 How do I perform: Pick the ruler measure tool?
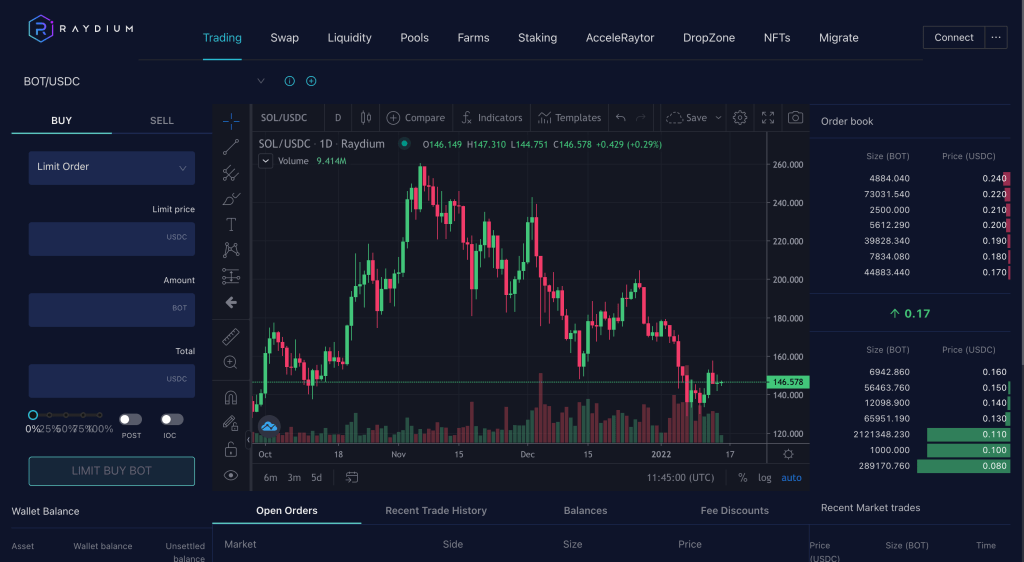click(x=231, y=336)
